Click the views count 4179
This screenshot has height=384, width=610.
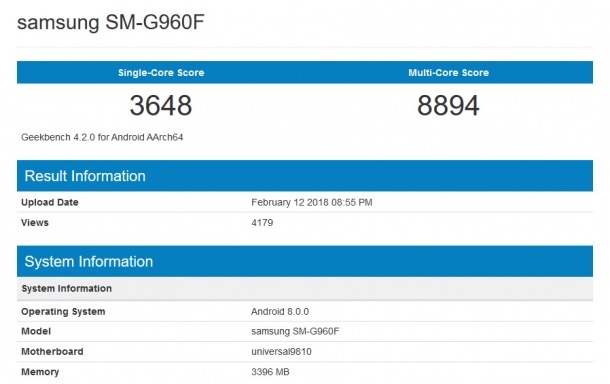click(262, 223)
